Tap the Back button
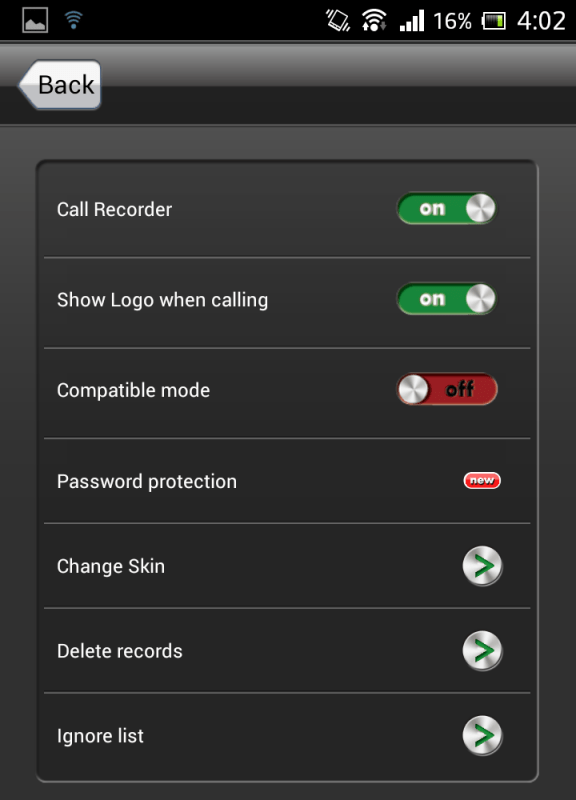 click(60, 85)
